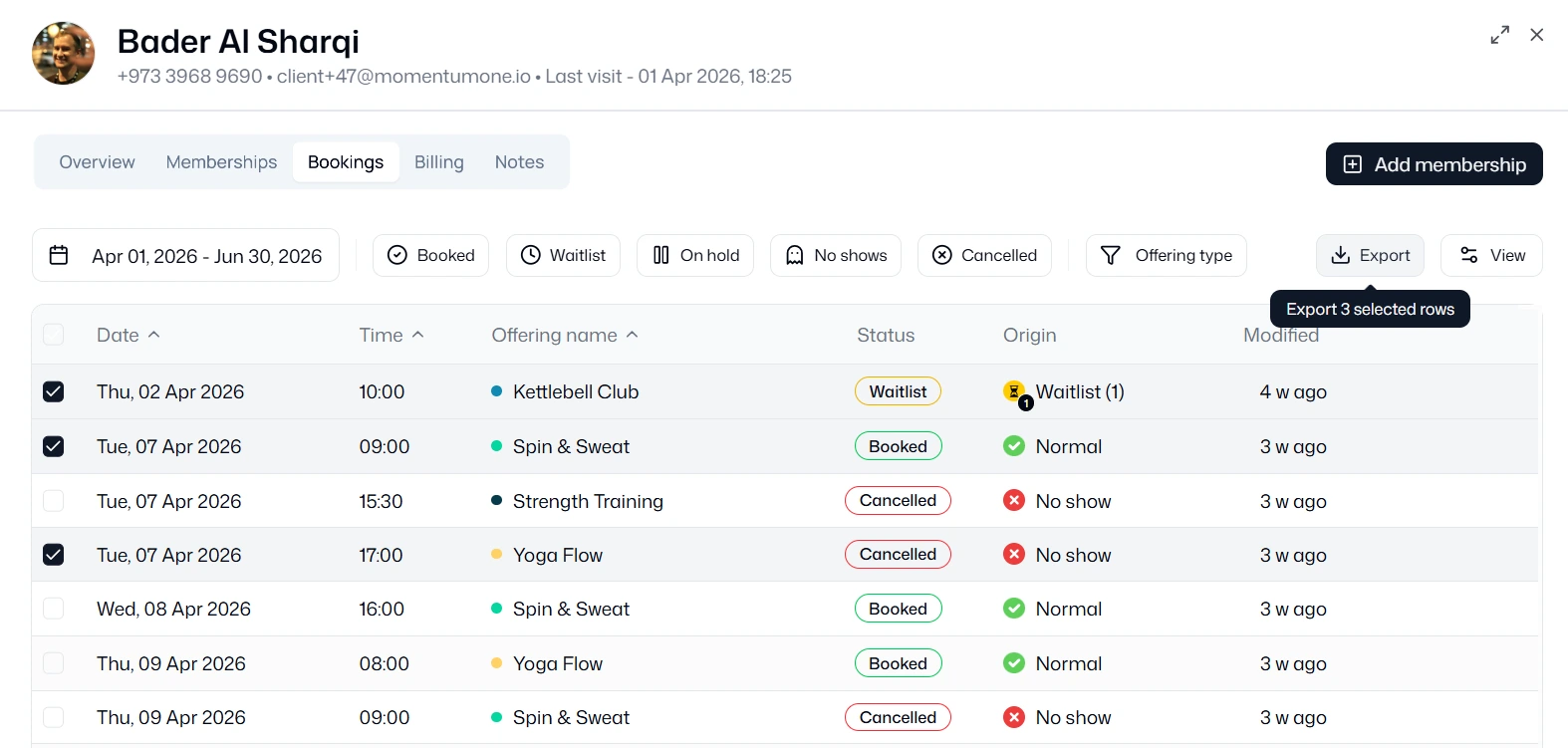The image size is (1568, 748).
Task: Uncheck the 09:00 Spin & Sweat checkbox on 07 Apr
Action: (x=54, y=446)
